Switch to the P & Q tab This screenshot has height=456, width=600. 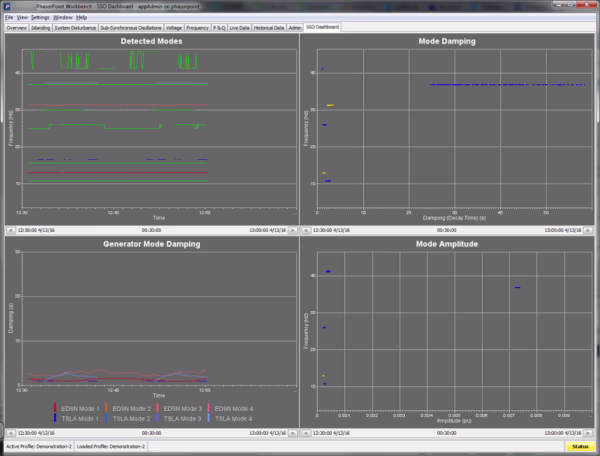tap(219, 28)
